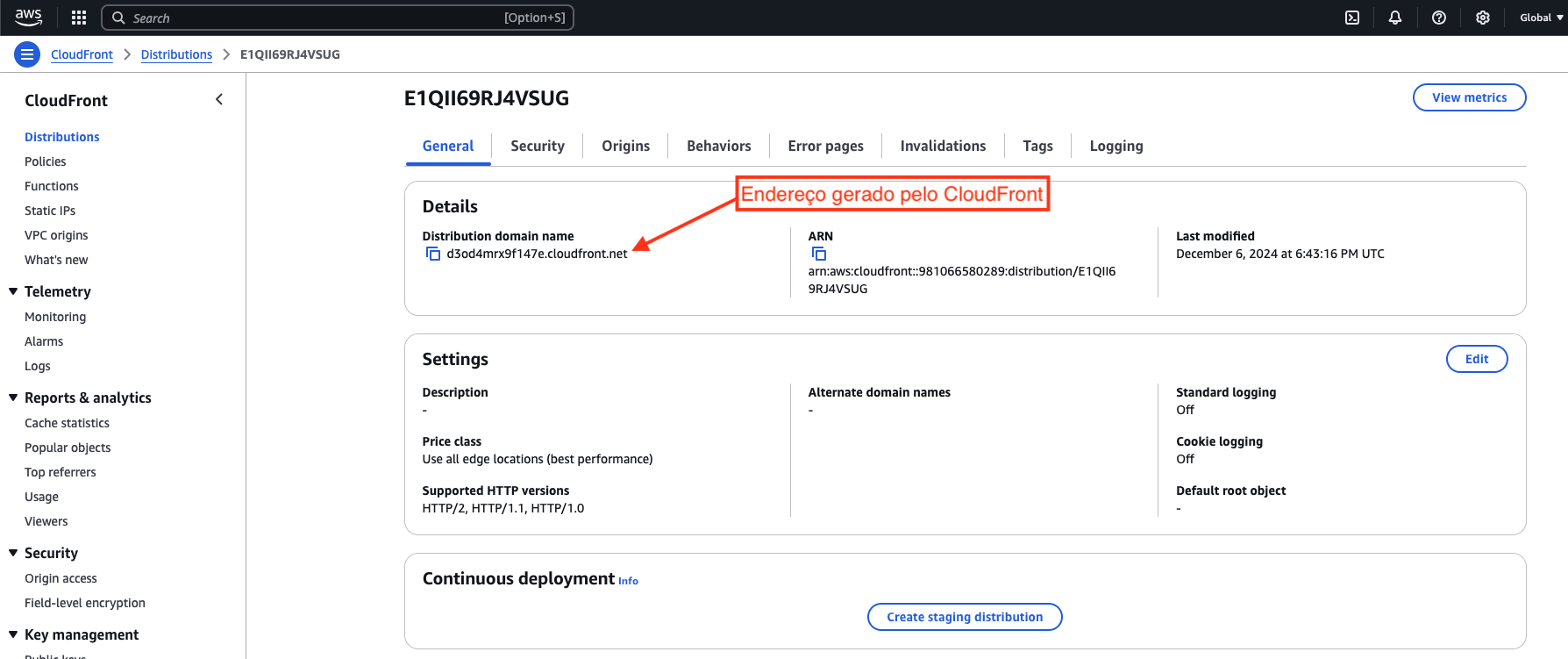Open the help question mark icon
This screenshot has height=659, width=1568.
point(1439,18)
